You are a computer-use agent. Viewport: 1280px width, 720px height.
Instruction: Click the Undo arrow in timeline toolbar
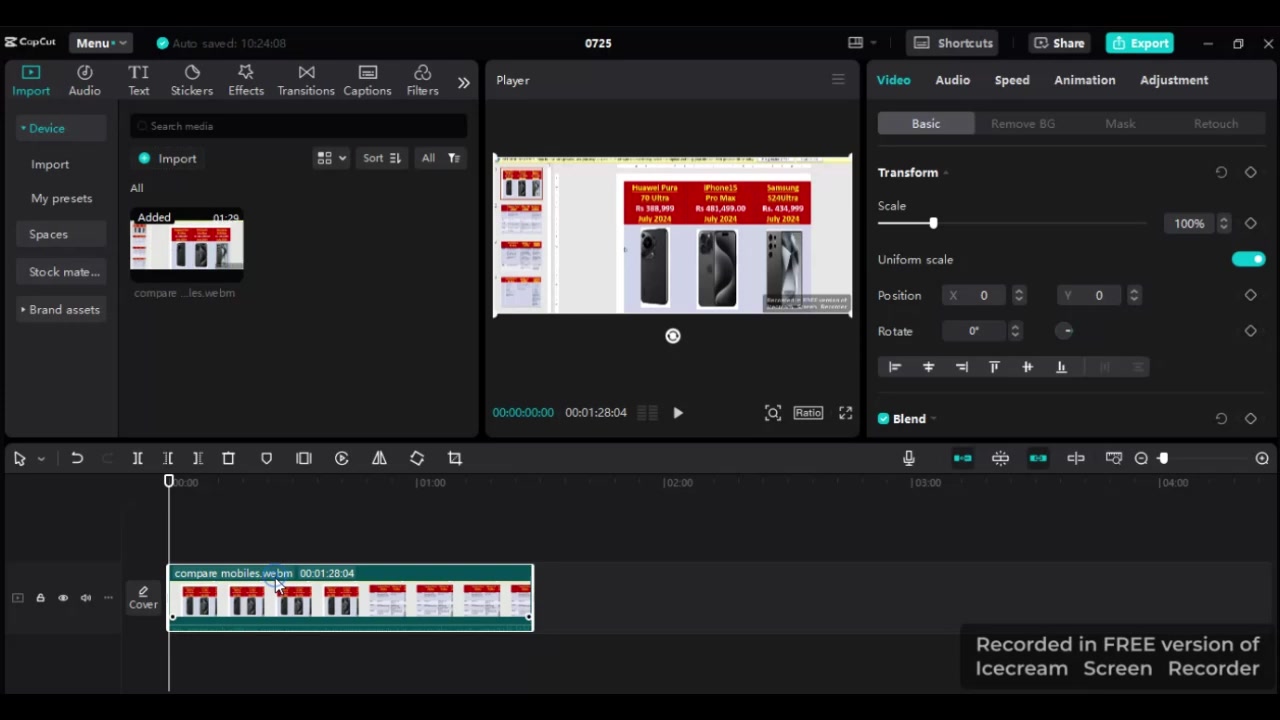[77, 458]
